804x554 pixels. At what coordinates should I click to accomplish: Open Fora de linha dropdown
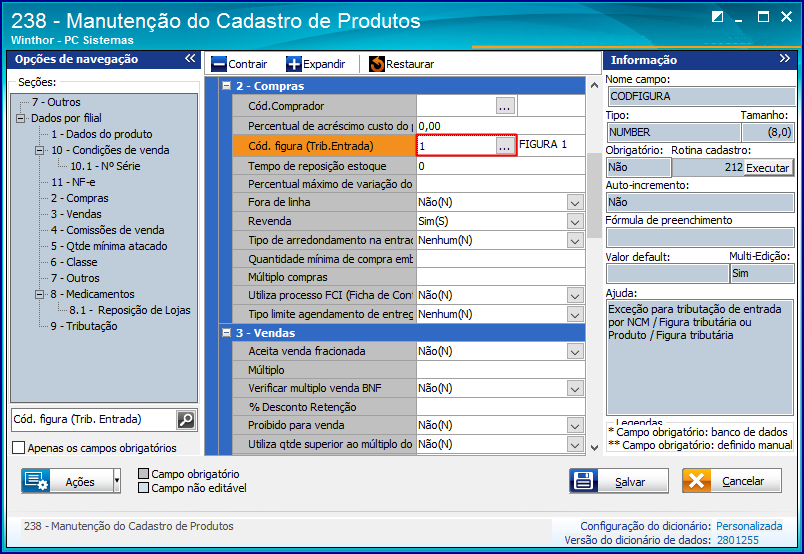575,203
